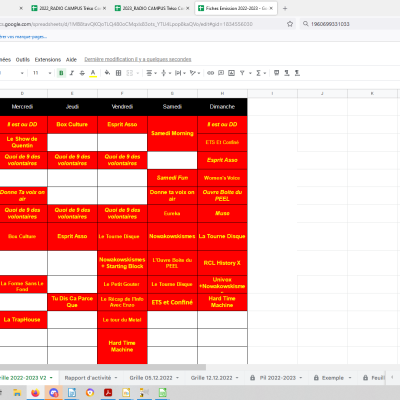This screenshot has height=400, width=400.
Task: Add a comment using the toolbar icon
Action: point(221,73)
